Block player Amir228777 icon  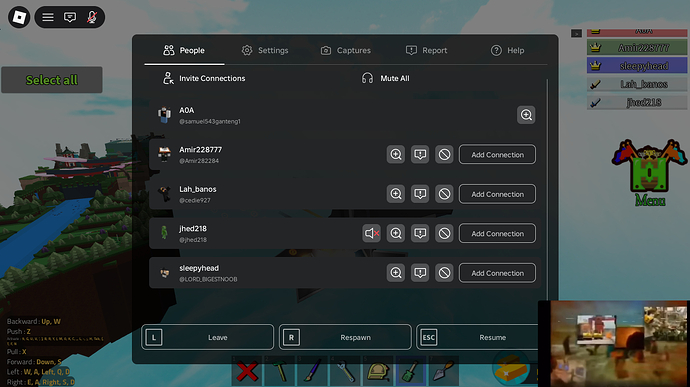tap(444, 155)
